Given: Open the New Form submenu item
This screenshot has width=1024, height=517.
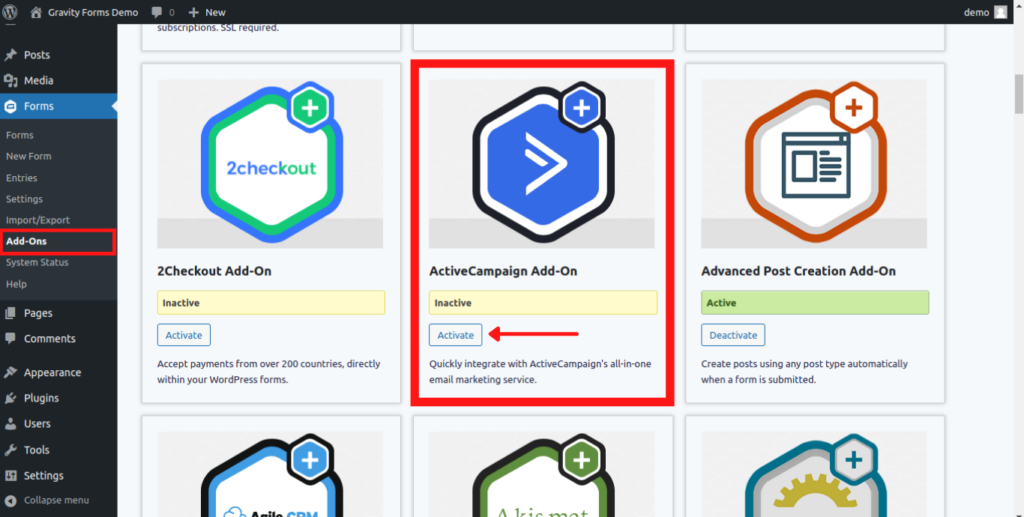Looking at the screenshot, I should (x=29, y=157).
